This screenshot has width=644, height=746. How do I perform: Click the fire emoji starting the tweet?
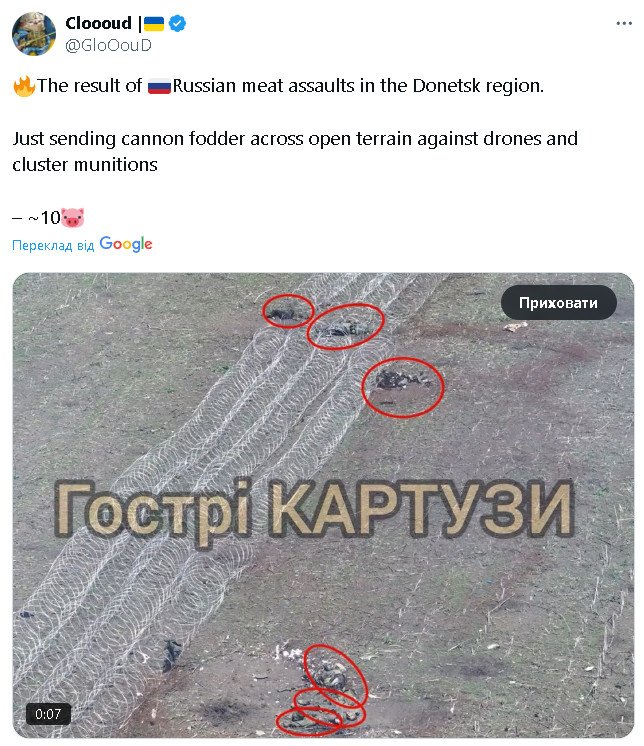coord(24,86)
